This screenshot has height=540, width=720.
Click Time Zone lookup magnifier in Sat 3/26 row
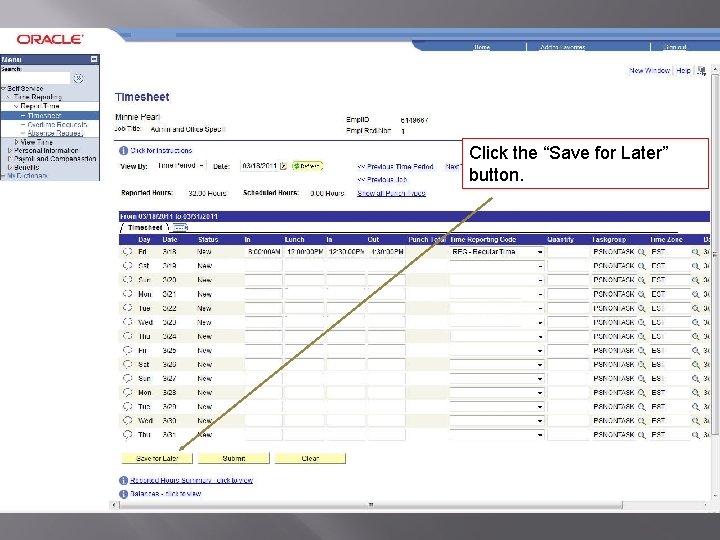click(696, 365)
